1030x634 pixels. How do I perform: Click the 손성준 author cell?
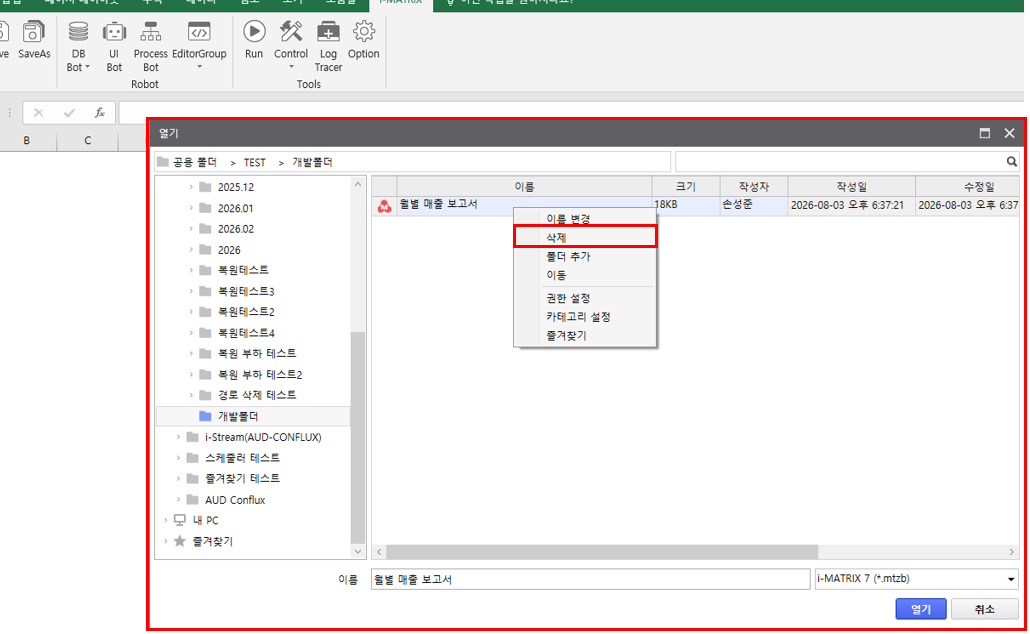point(754,205)
